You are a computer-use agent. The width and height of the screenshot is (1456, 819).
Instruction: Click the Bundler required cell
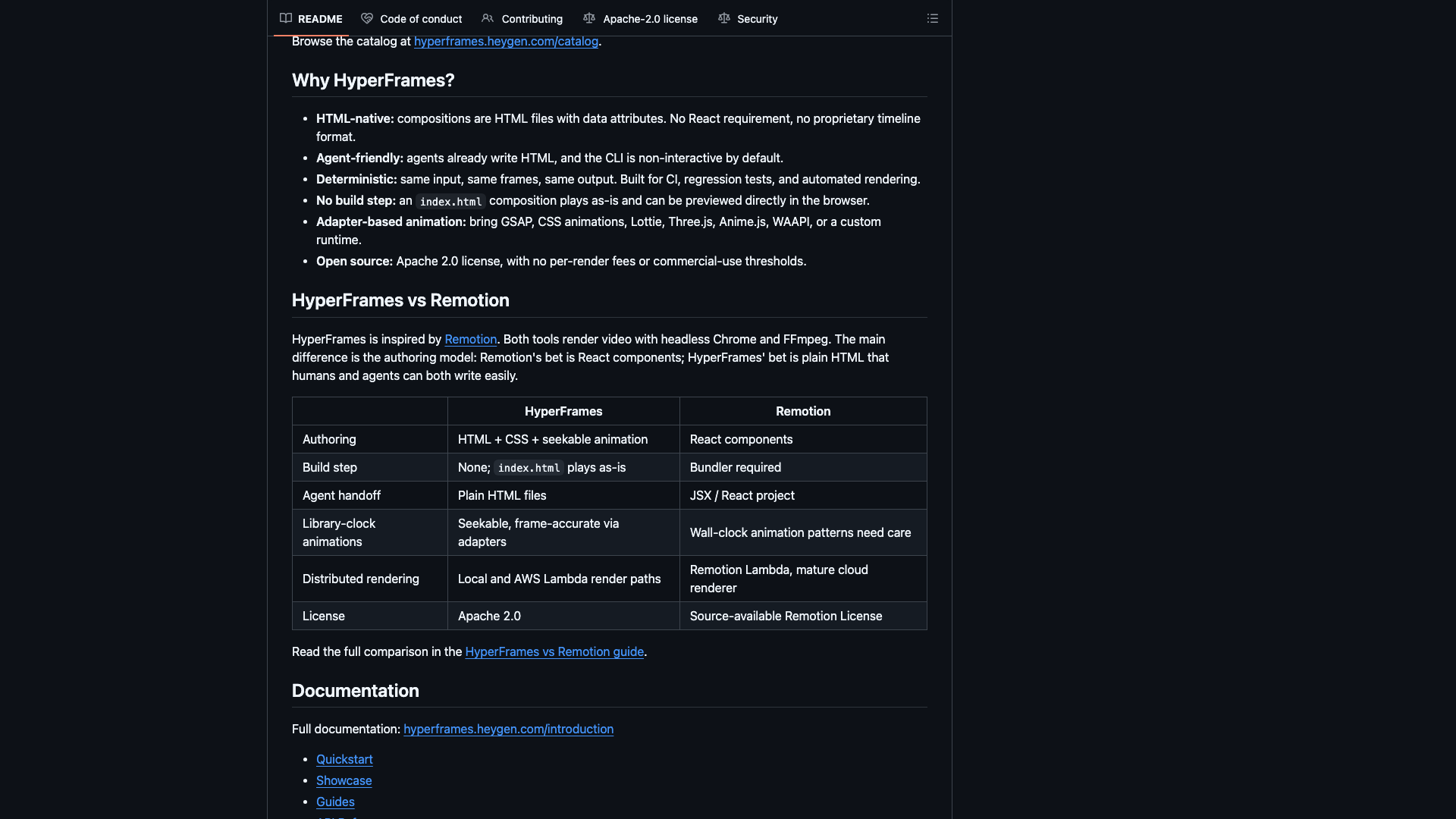click(803, 467)
